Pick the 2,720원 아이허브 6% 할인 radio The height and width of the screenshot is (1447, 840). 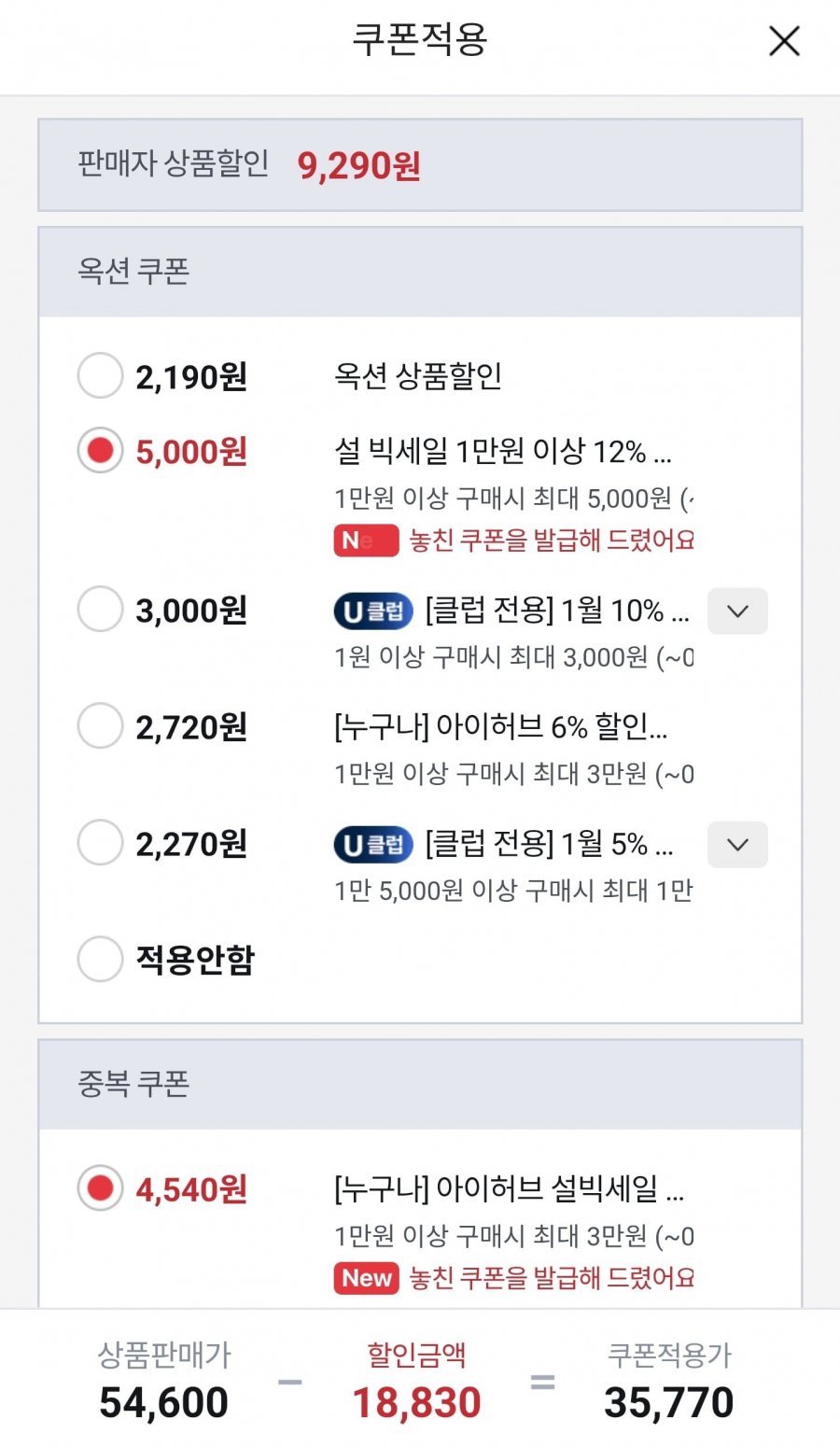tap(100, 726)
